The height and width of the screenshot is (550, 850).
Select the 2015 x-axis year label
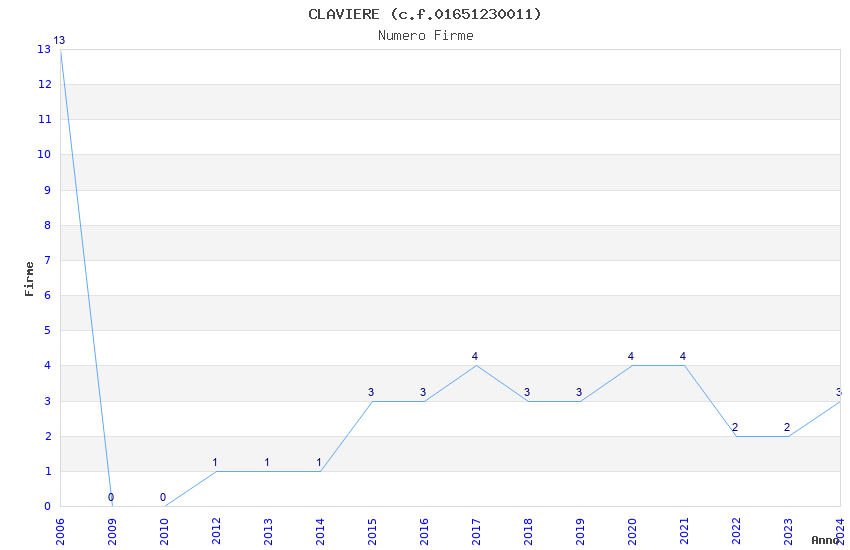pos(372,532)
